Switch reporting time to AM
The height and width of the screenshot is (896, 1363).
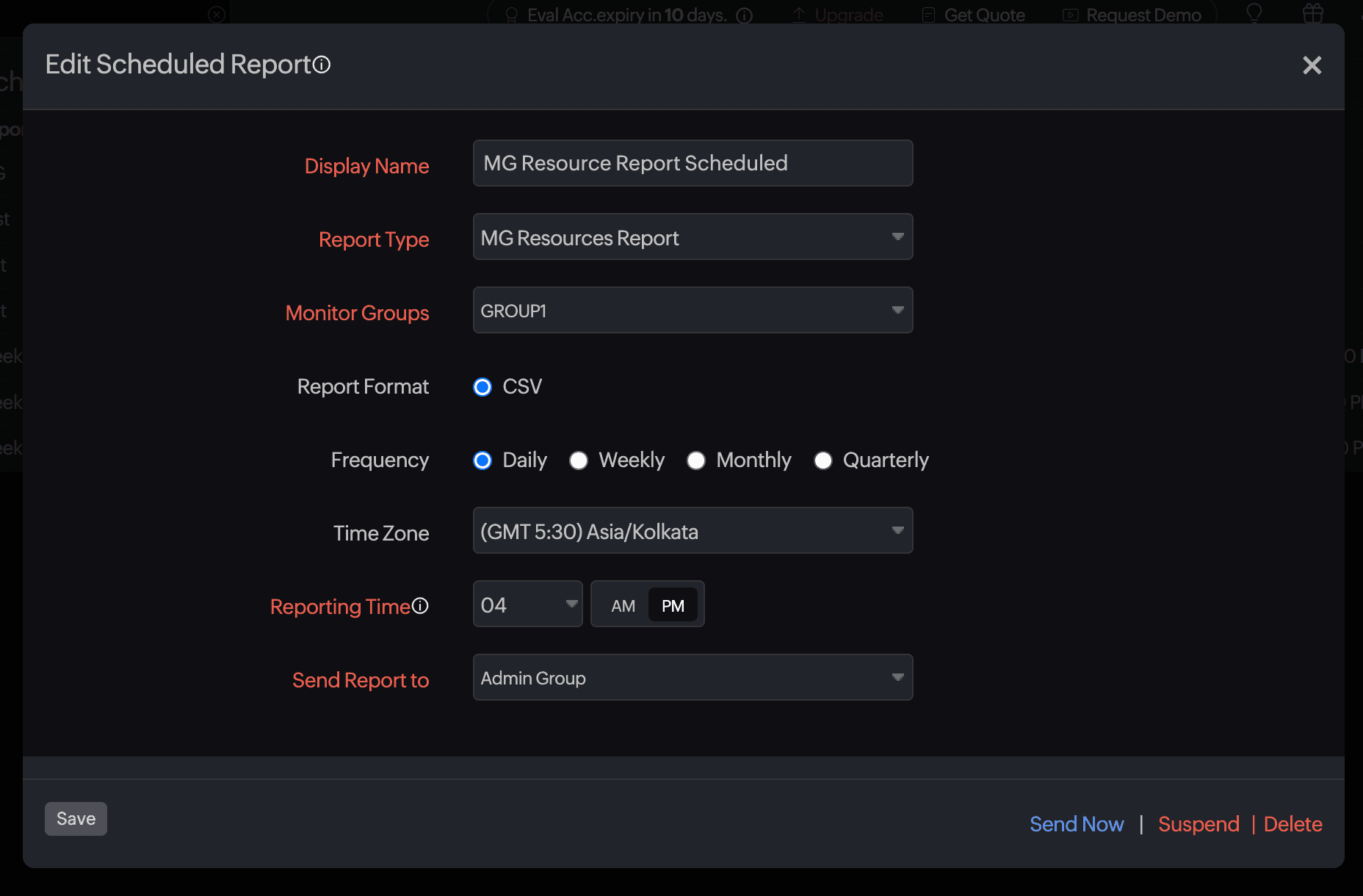tap(623, 606)
